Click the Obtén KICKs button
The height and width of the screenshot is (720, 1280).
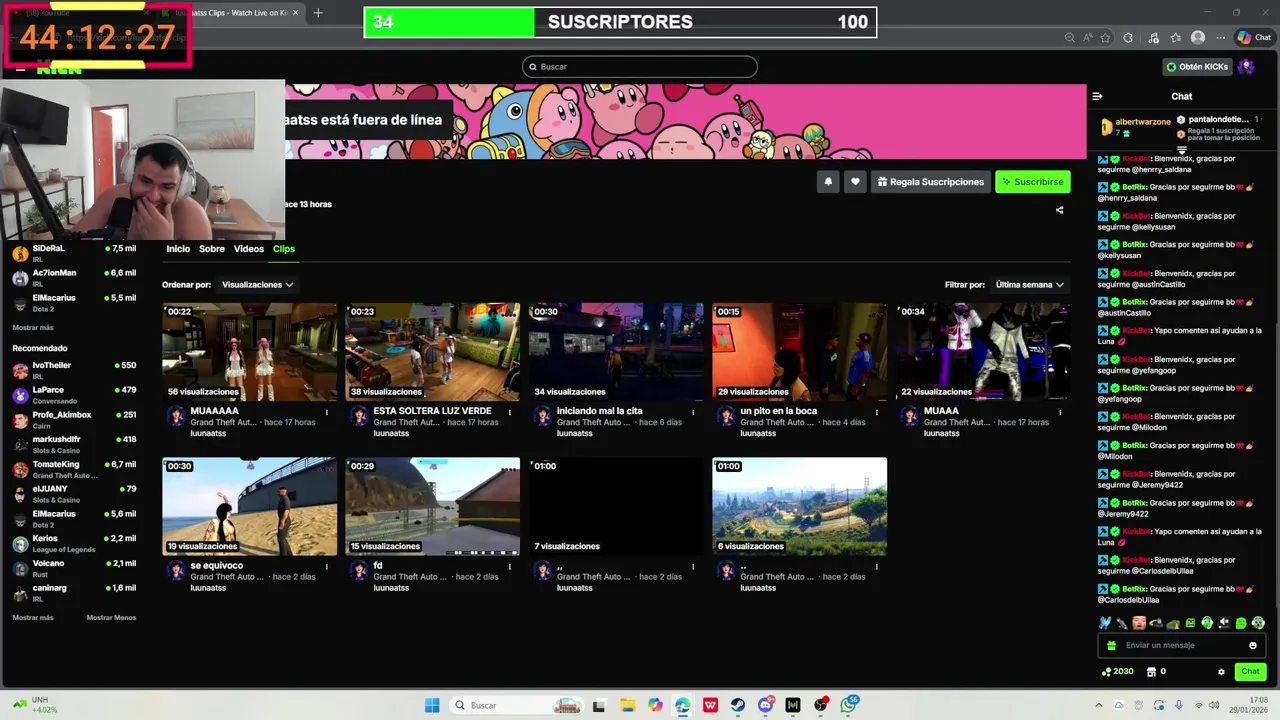[1198, 67]
